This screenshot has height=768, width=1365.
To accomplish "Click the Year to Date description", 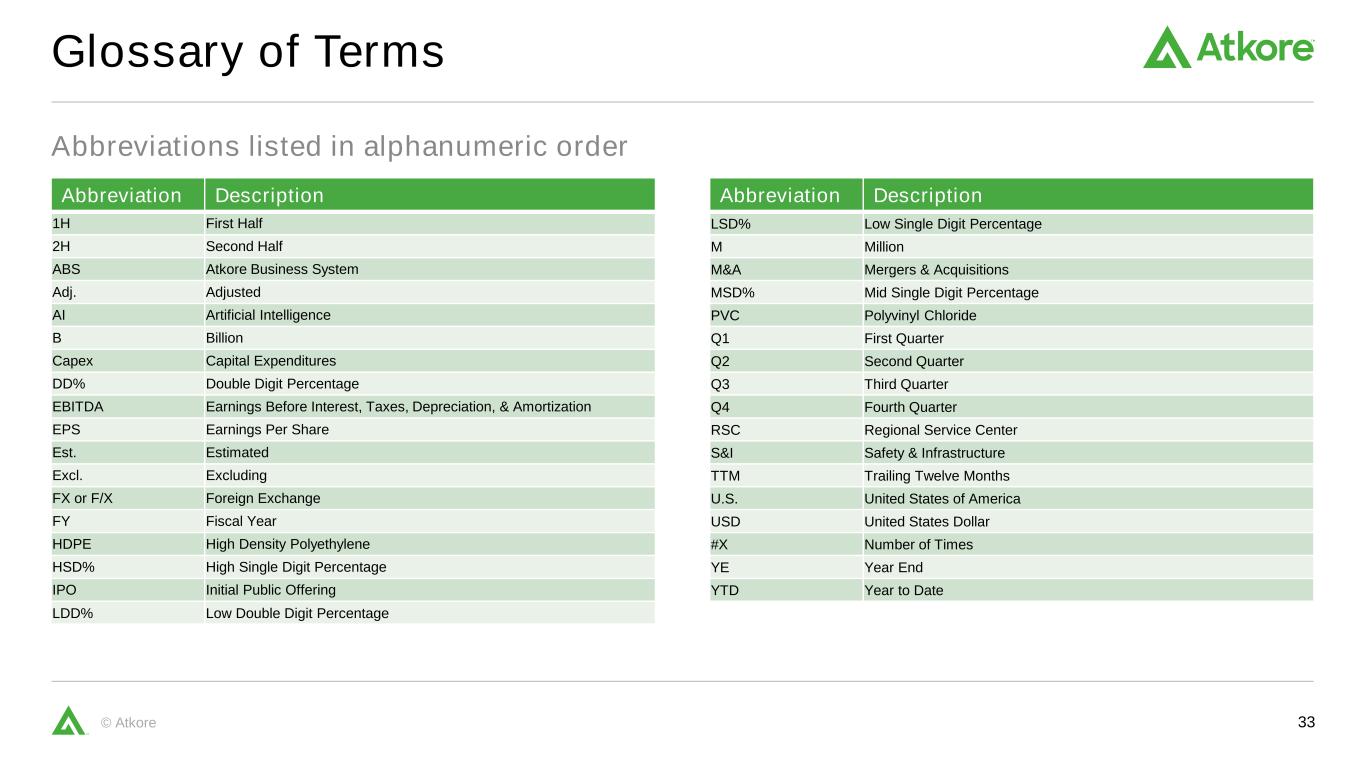I will click(903, 590).
